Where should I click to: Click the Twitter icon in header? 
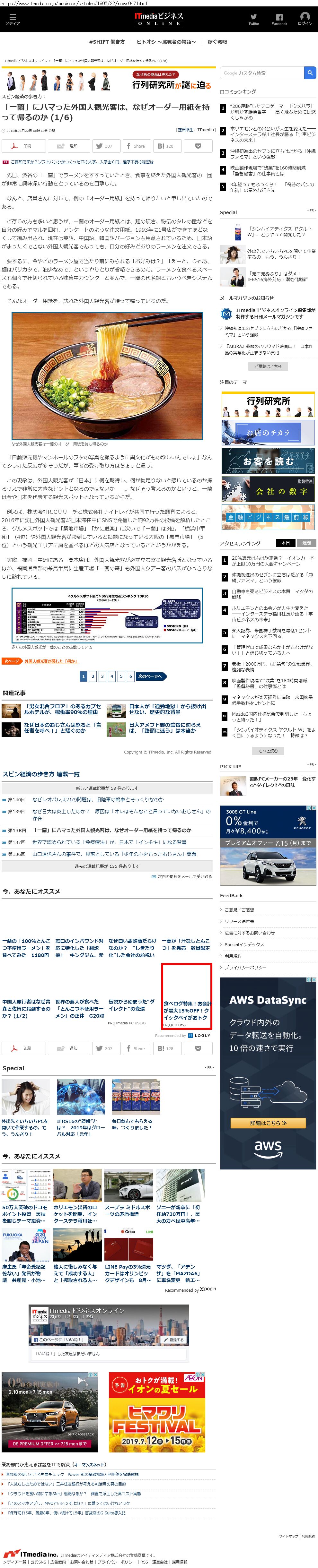click(x=253, y=20)
